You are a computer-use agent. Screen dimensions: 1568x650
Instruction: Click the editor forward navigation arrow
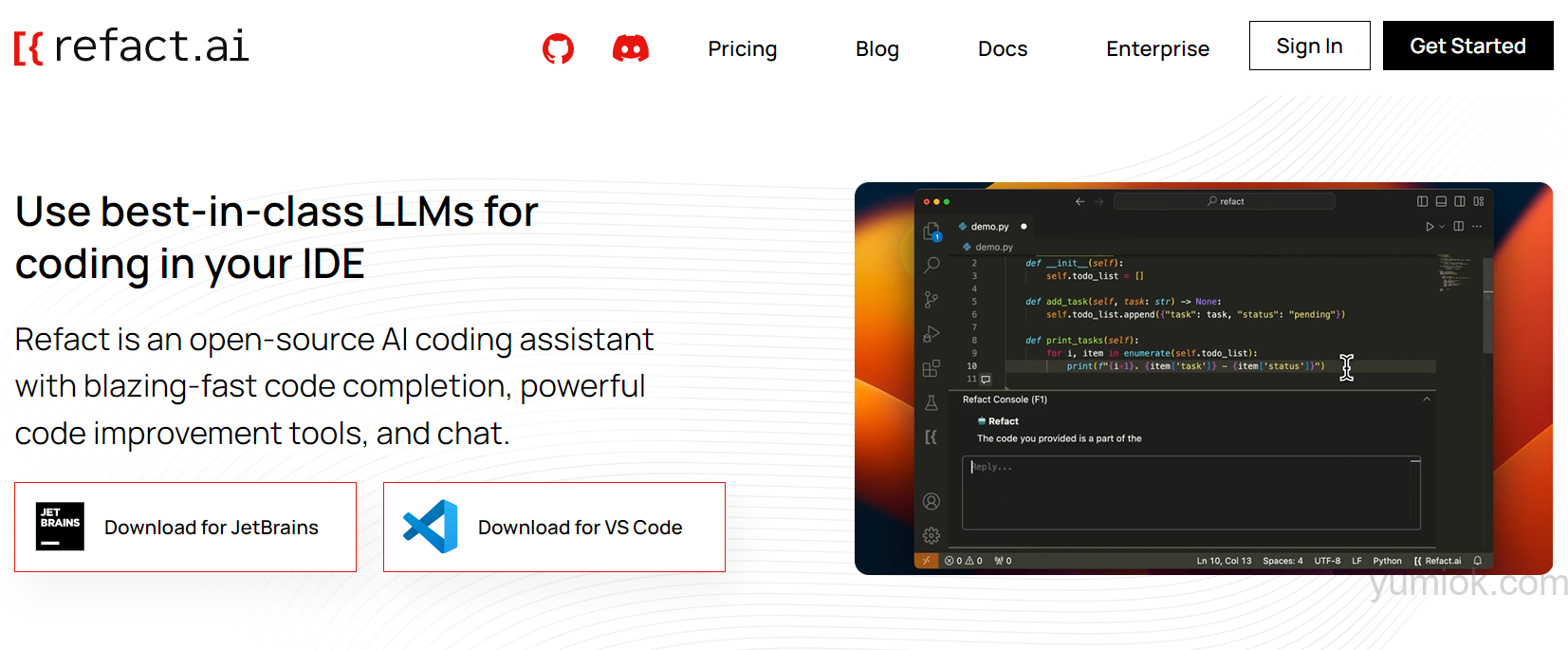point(1099,201)
